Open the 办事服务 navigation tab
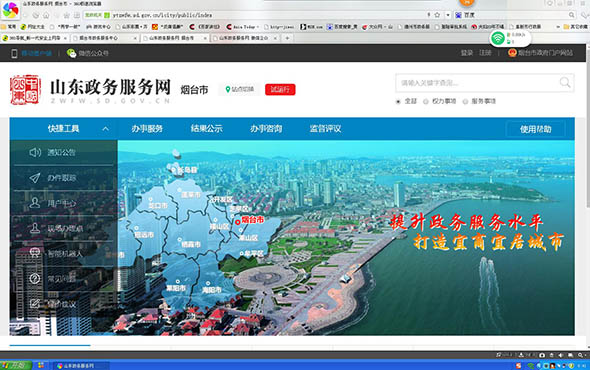Viewport: 590px width, 370px height. (x=147, y=129)
